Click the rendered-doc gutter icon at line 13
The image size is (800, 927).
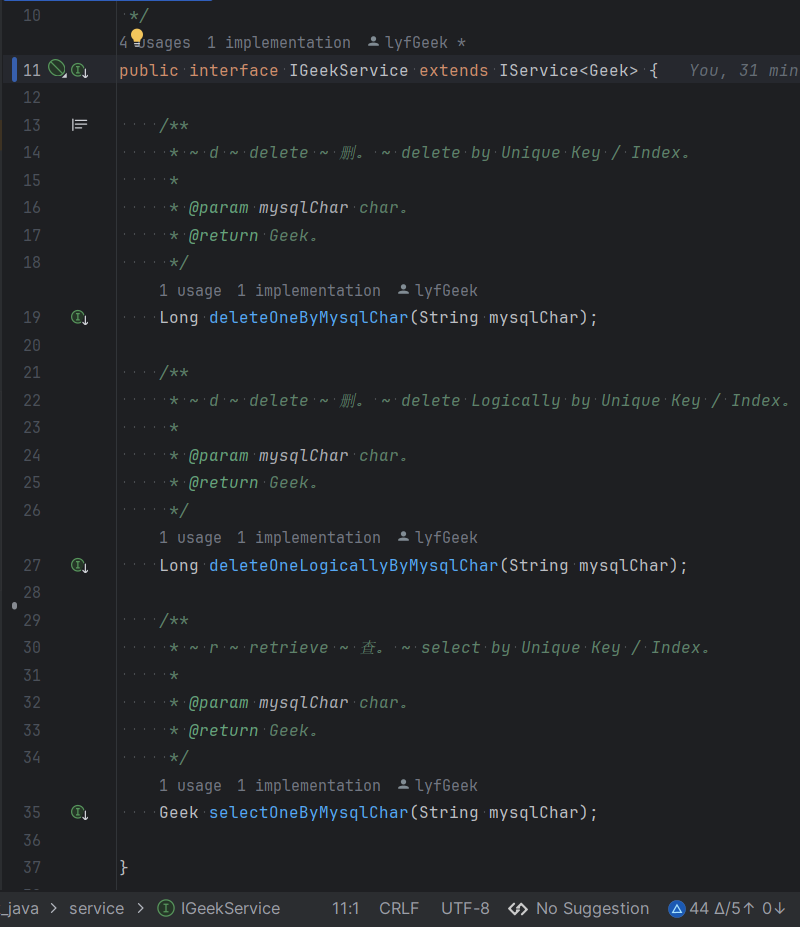[77, 124]
